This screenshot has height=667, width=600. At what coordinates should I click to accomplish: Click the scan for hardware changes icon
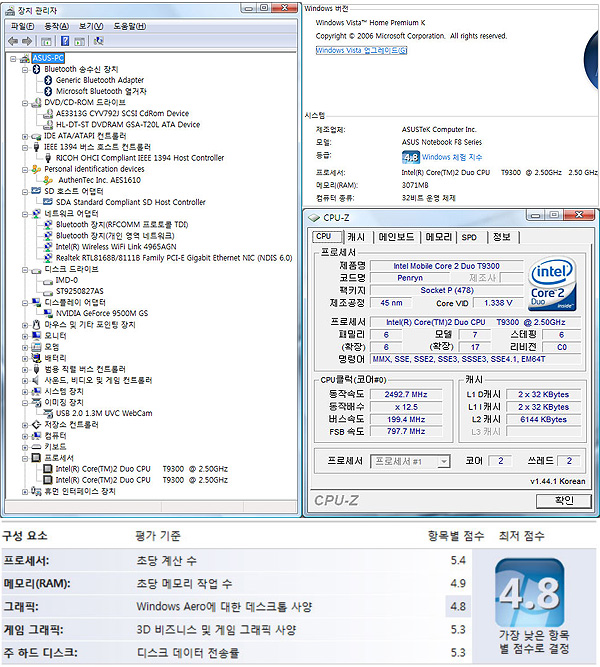[99, 41]
